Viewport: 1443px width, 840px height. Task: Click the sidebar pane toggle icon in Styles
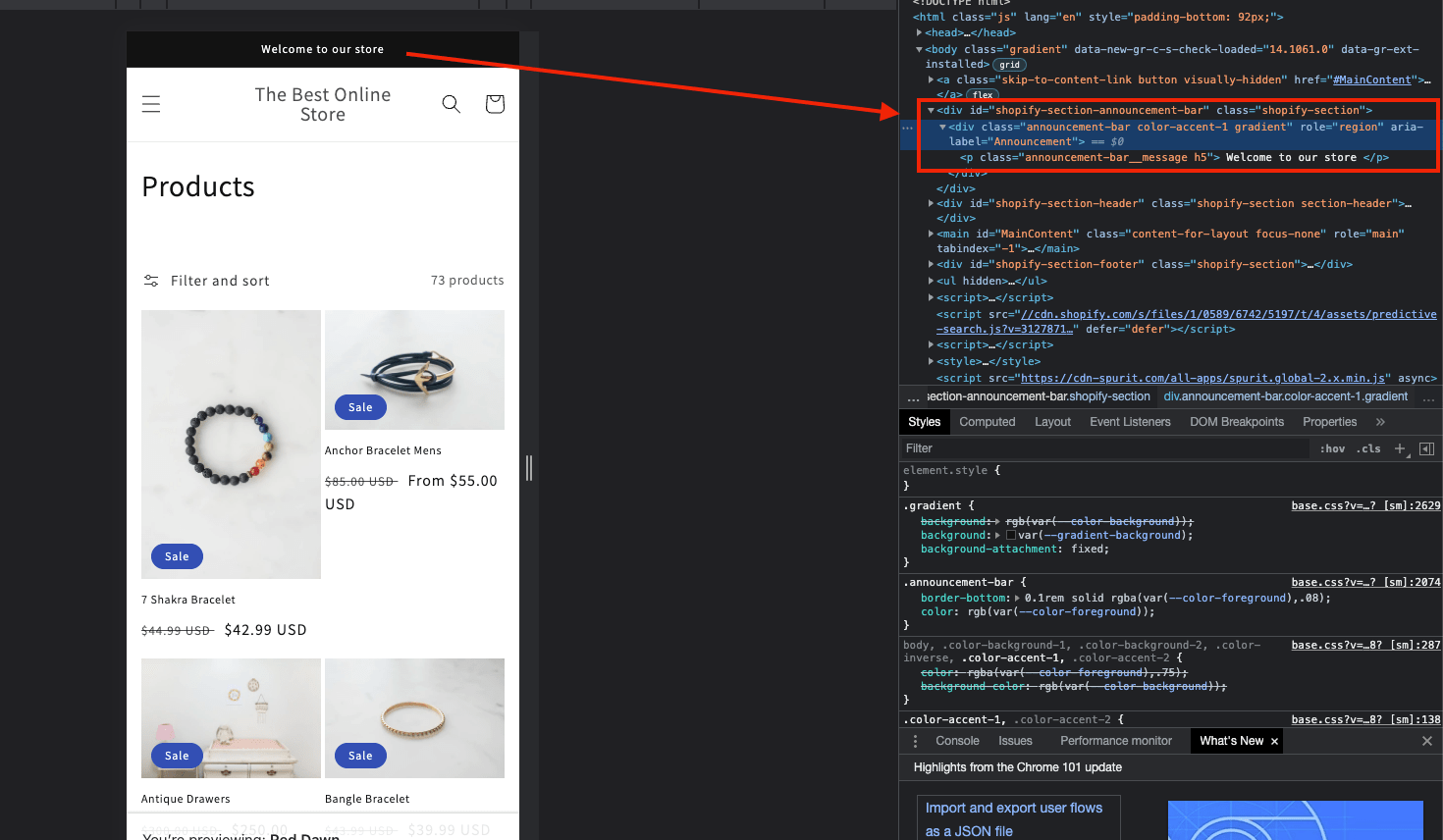(x=1426, y=448)
